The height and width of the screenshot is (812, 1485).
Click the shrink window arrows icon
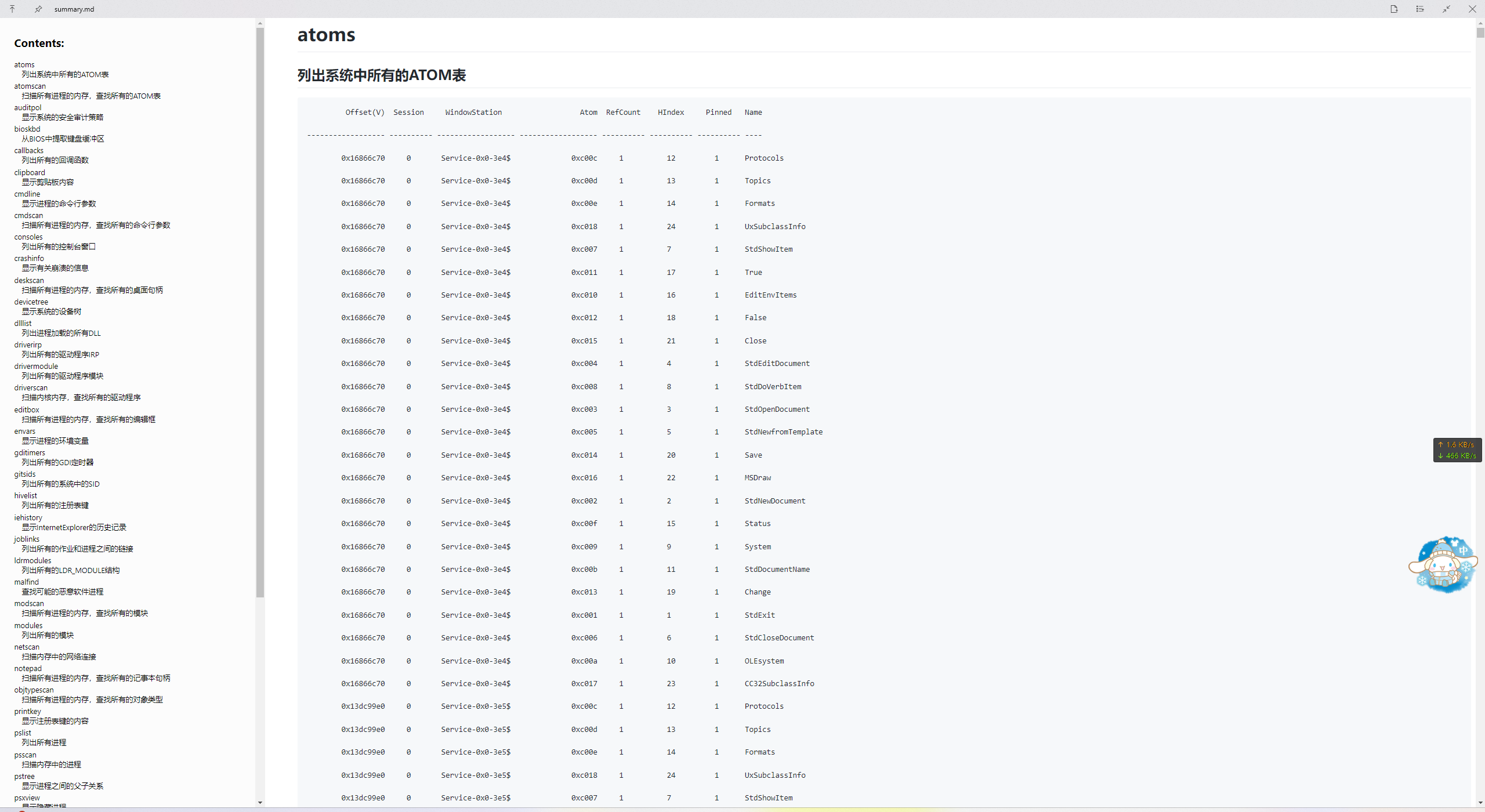1447,9
